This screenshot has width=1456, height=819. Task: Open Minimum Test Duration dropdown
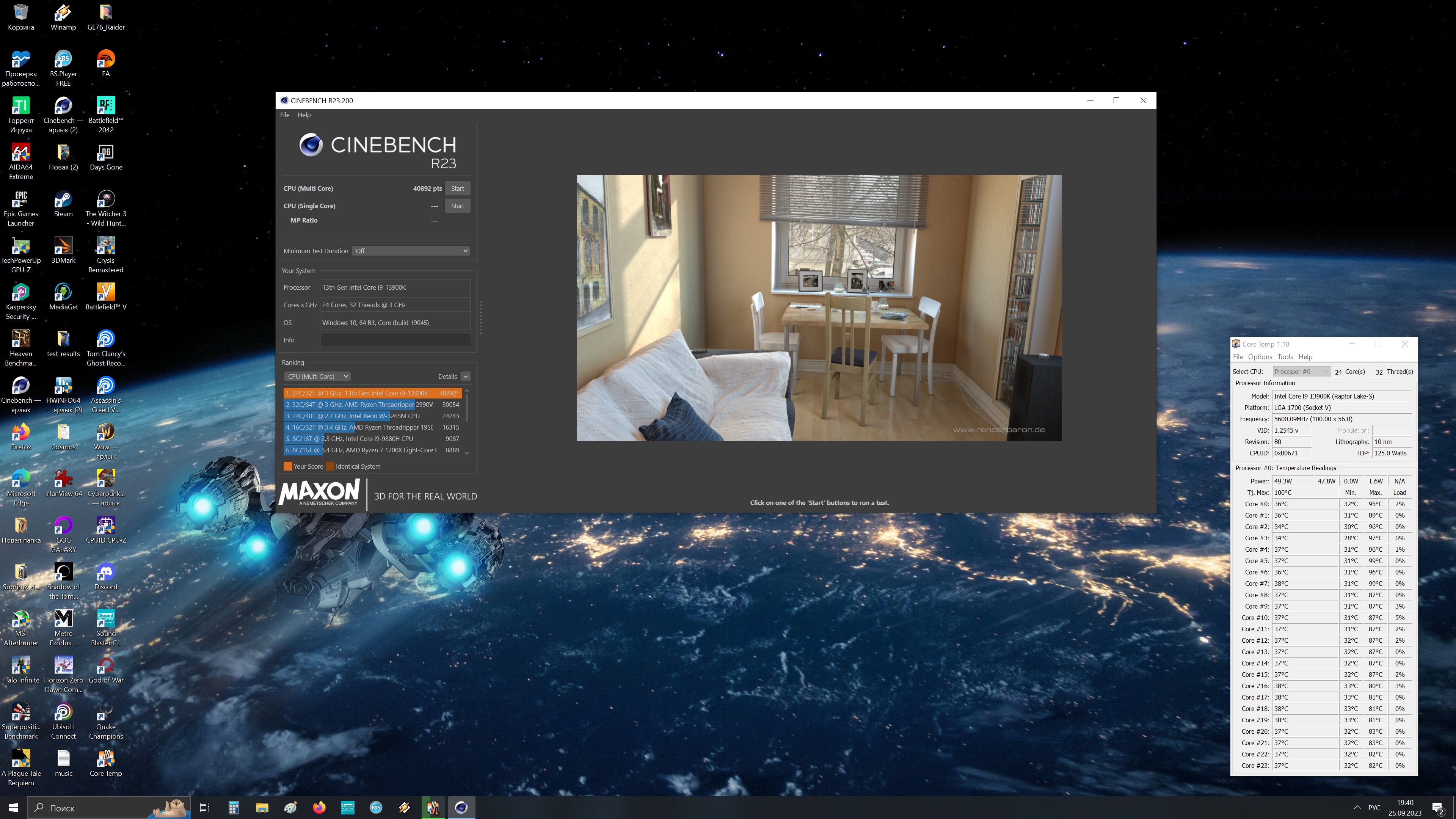coord(411,251)
